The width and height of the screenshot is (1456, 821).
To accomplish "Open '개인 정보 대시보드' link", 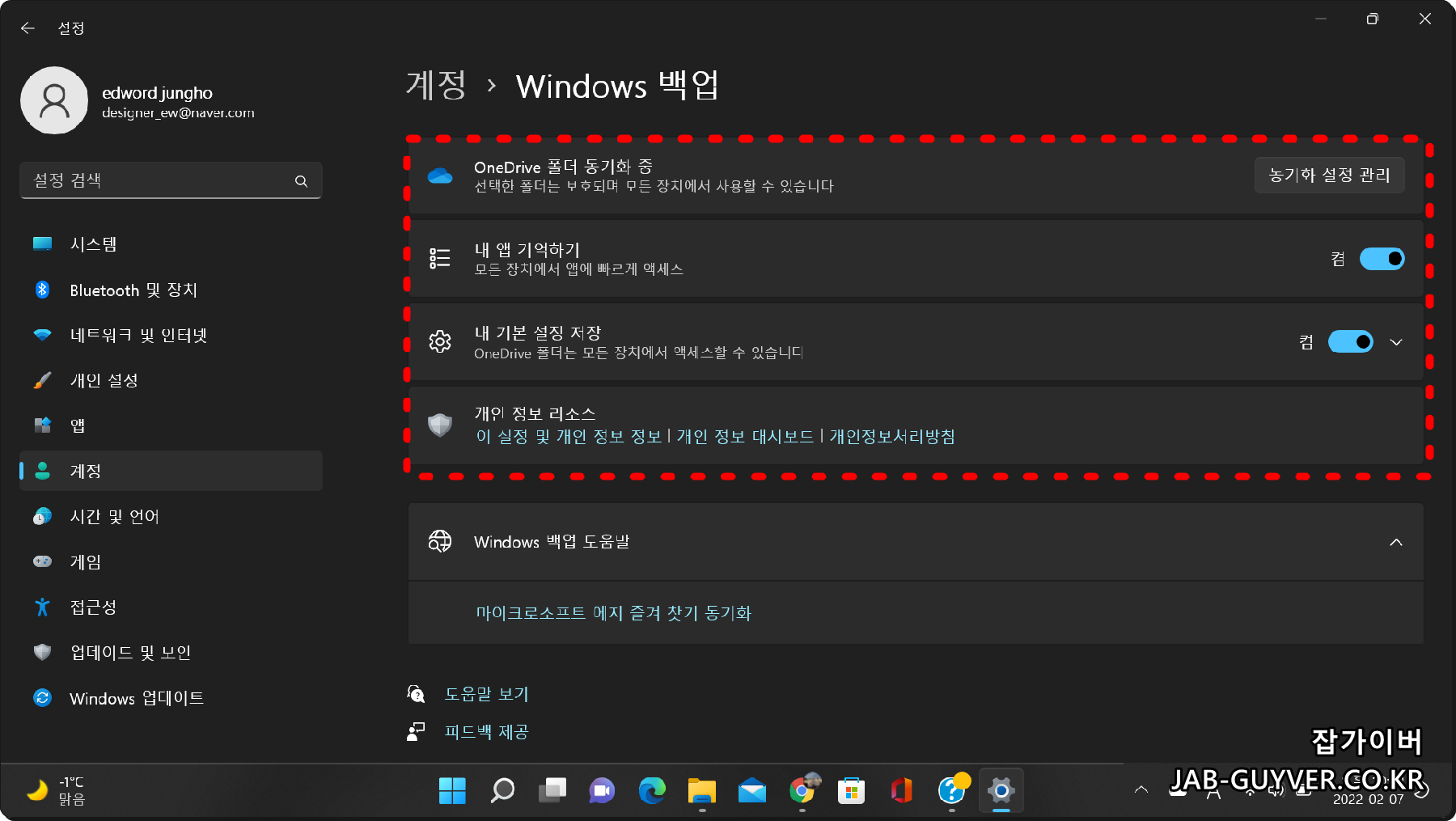I will pyautogui.click(x=745, y=437).
